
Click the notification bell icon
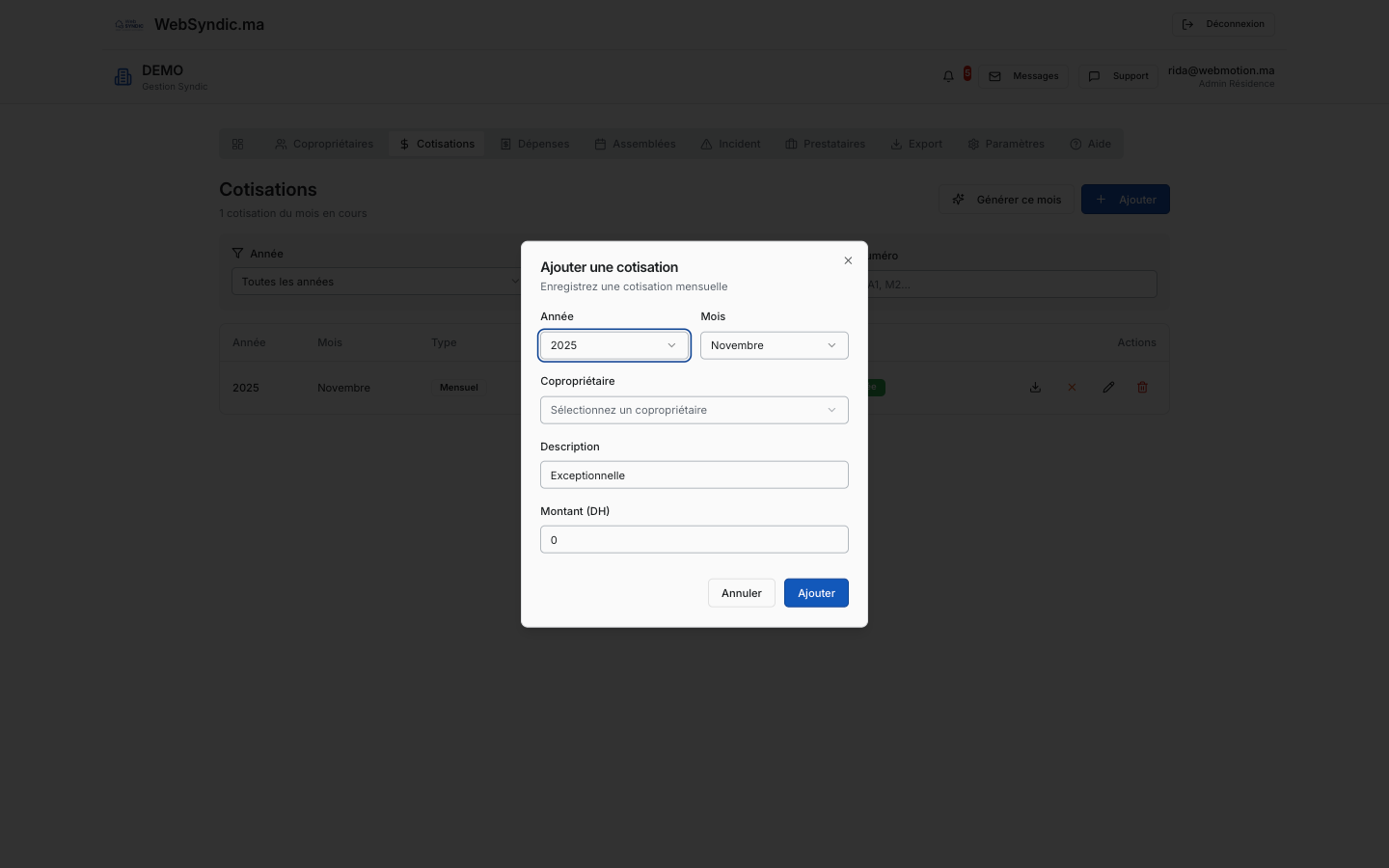948,76
